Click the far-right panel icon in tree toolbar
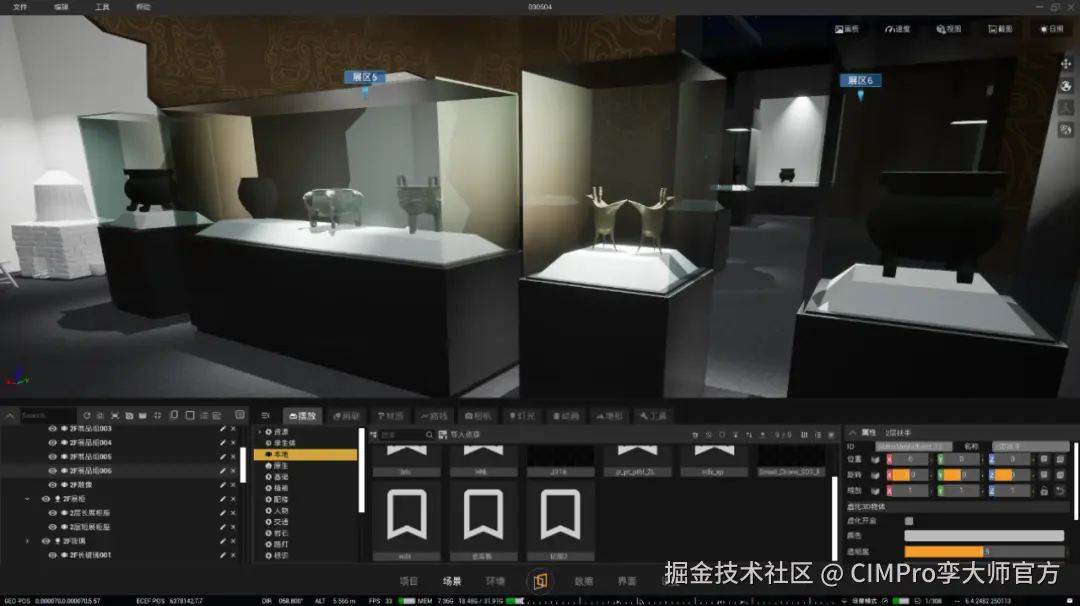The width and height of the screenshot is (1080, 606). (240, 415)
